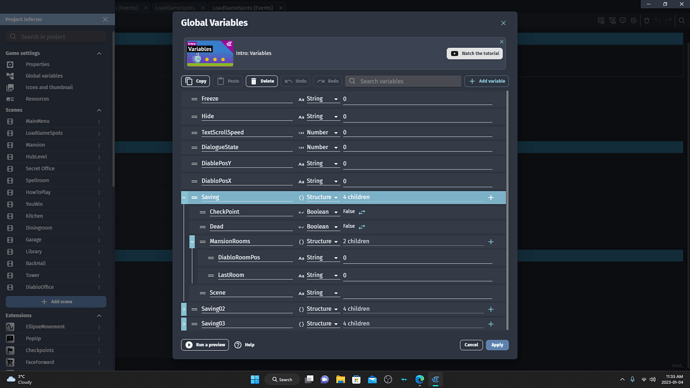Image resolution: width=690 pixels, height=388 pixels.
Task: Dismiss the Intro: Variables tutorial card
Action: 501,42
